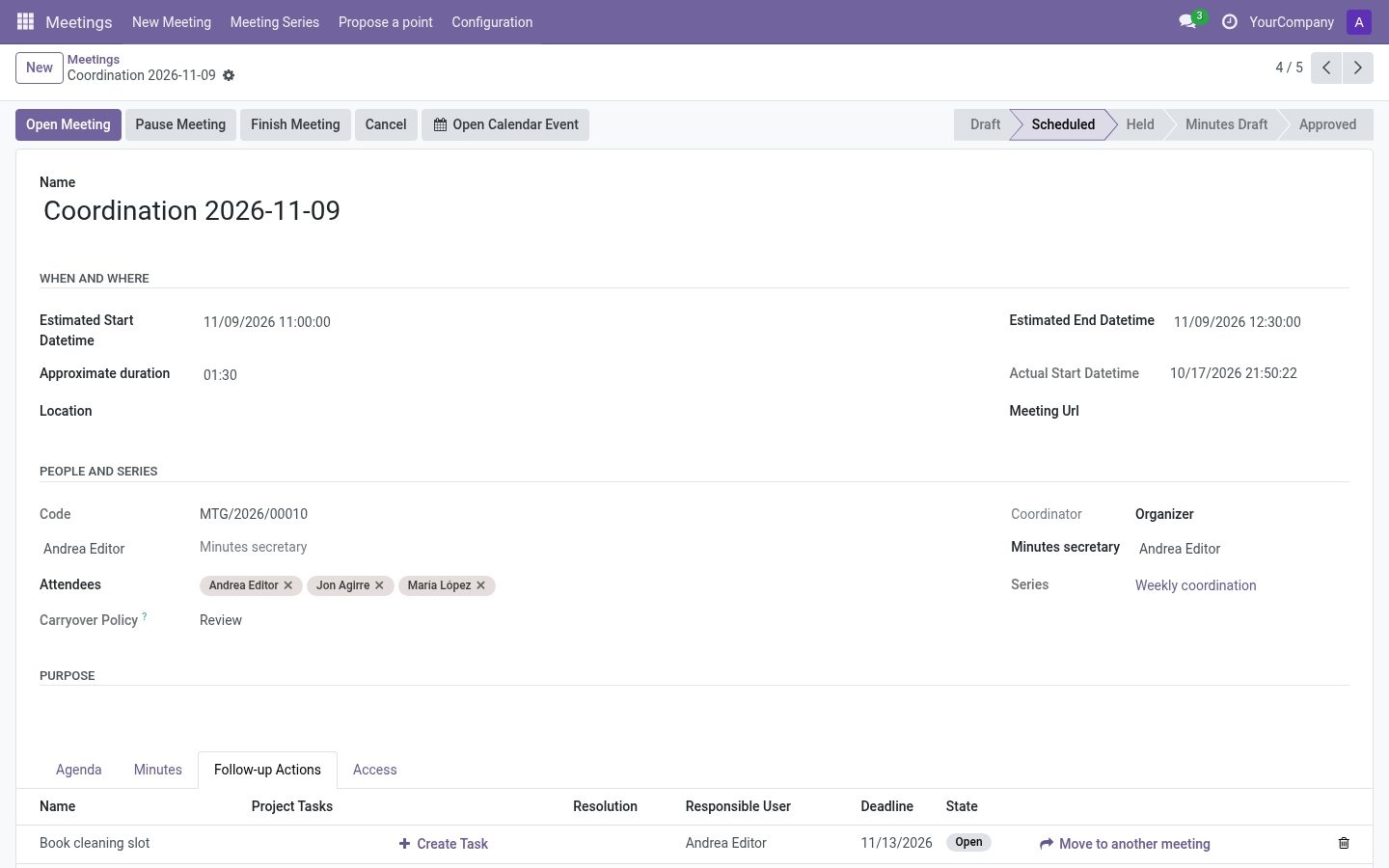The width and height of the screenshot is (1389, 868).
Task: Click the Meetings breadcrumb link
Action: [94, 60]
